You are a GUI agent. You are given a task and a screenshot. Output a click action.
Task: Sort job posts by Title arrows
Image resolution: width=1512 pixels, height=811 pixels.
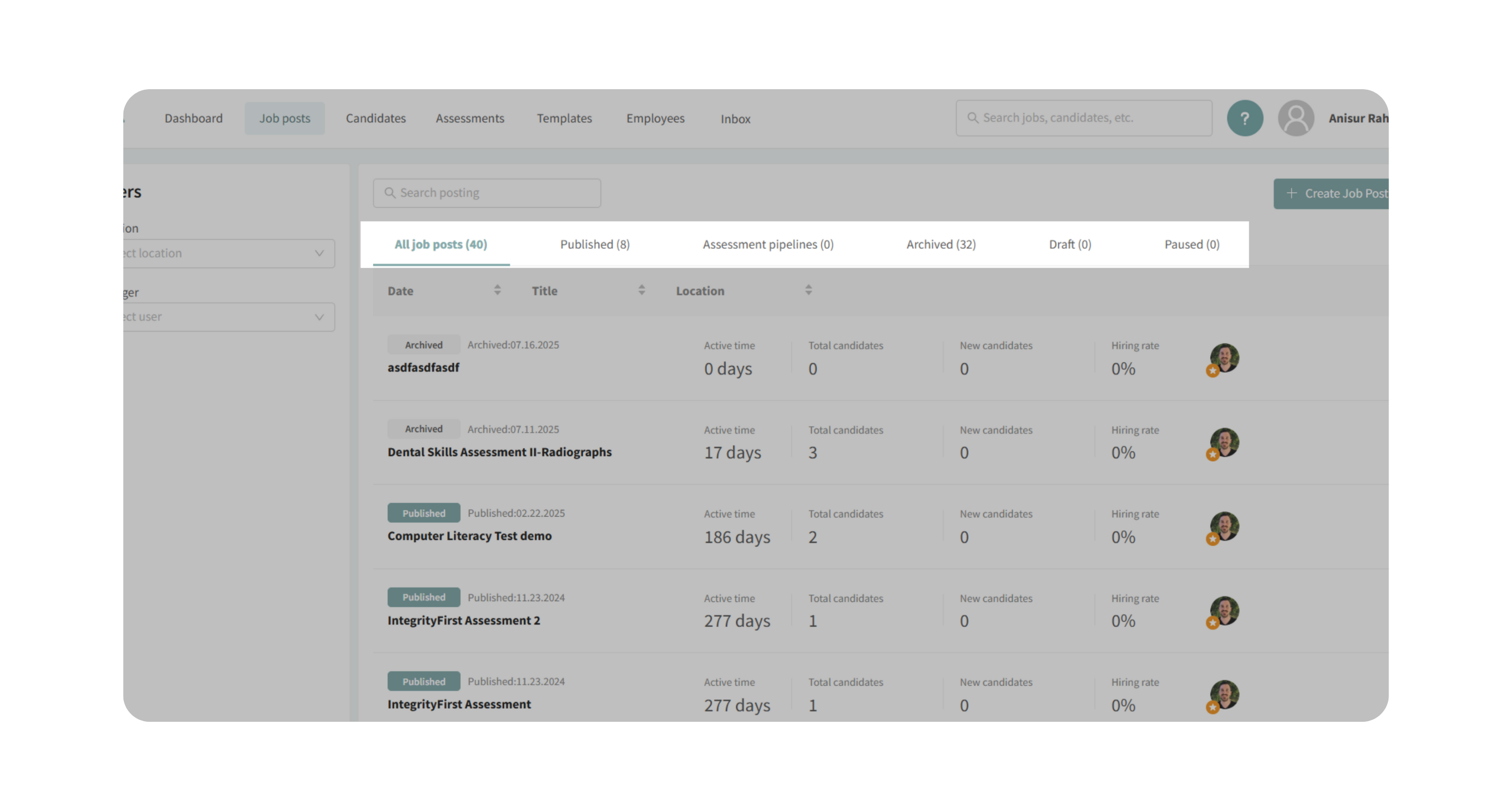[641, 290]
